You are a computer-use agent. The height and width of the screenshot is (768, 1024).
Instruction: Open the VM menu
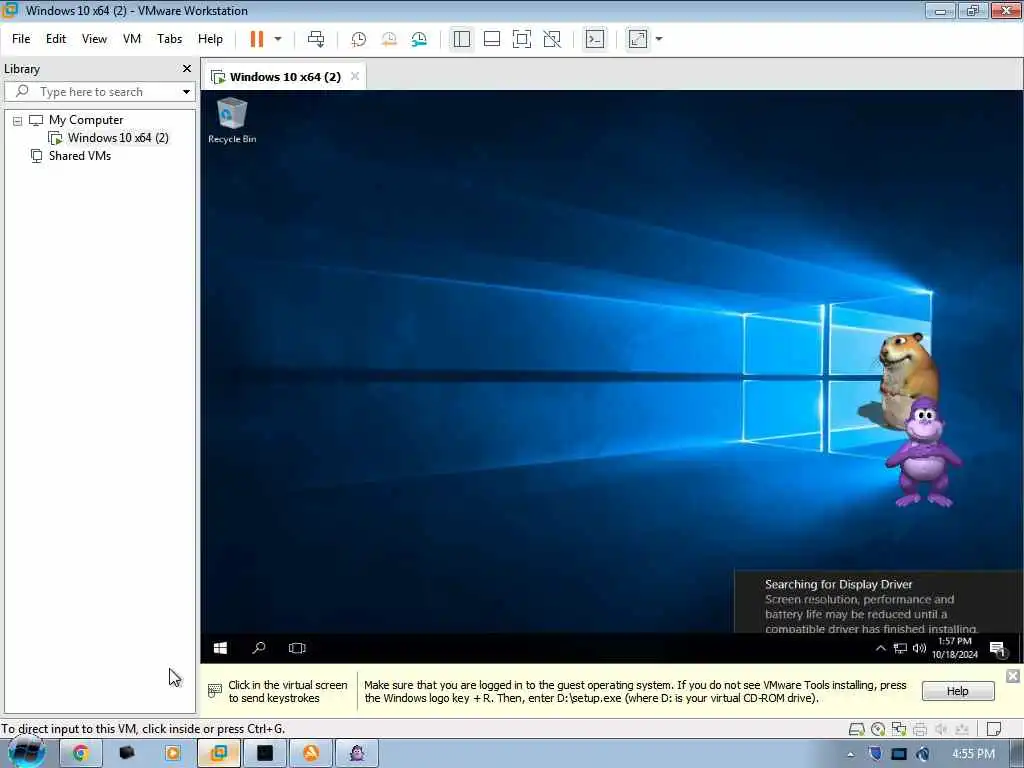click(132, 39)
